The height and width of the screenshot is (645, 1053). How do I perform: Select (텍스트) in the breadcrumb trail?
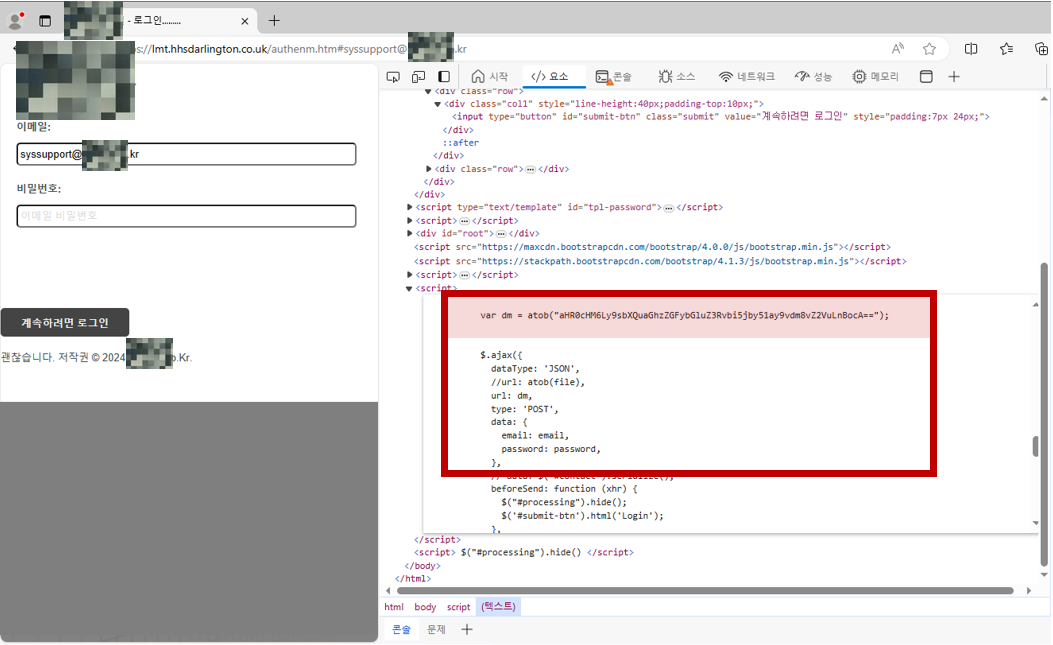point(498,606)
